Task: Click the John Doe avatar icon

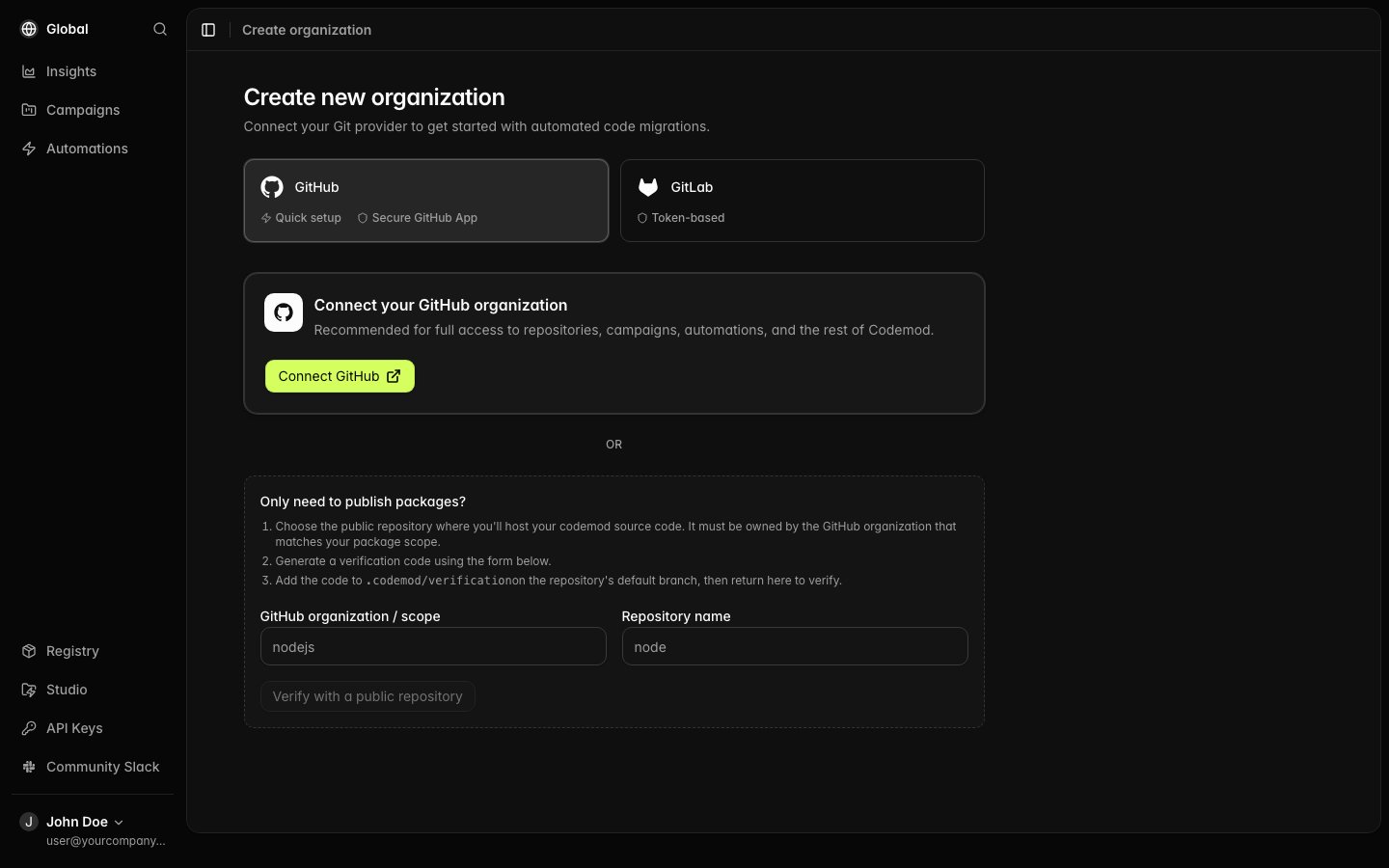Action: click(29, 822)
